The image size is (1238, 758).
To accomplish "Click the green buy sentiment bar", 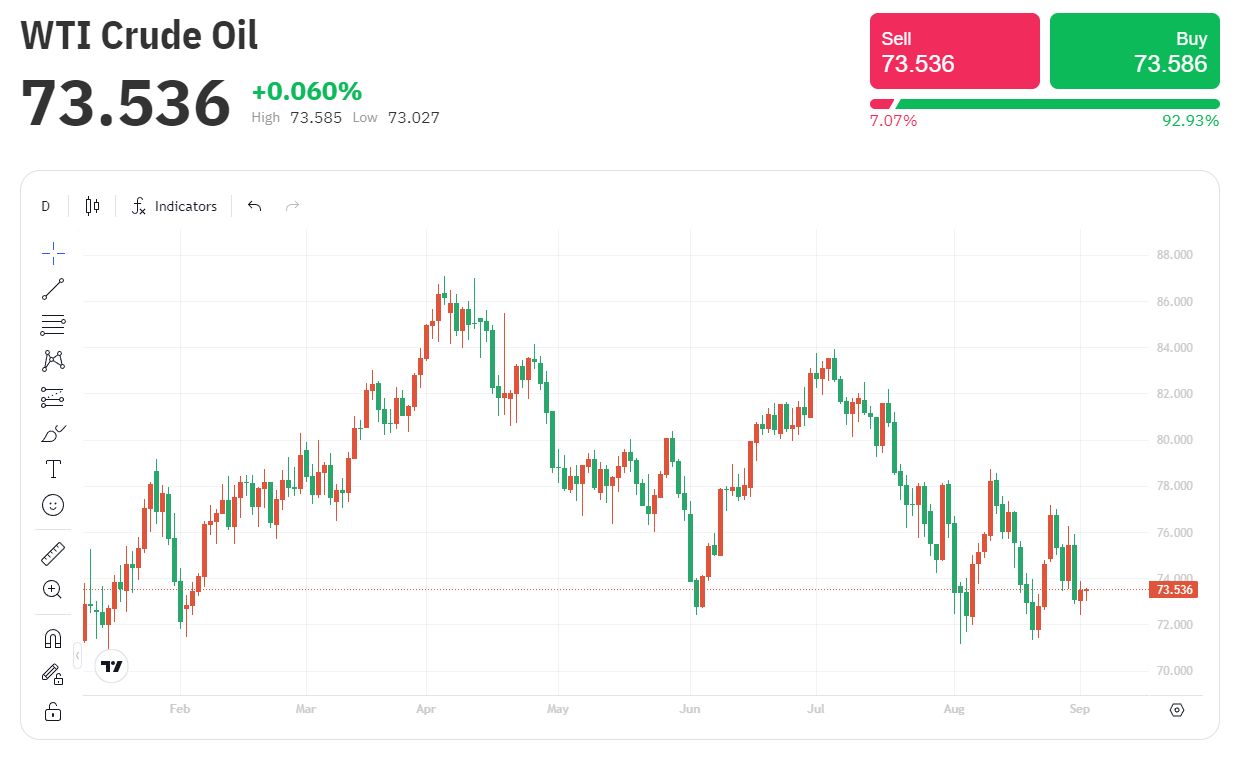I will tap(1057, 104).
